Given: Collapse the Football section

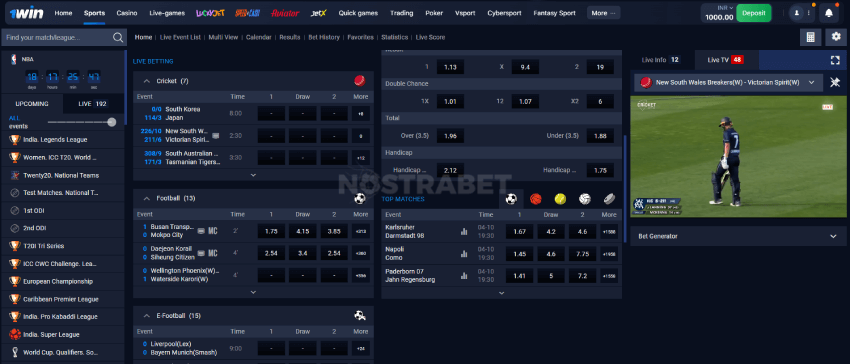Looking at the screenshot, I should tap(146, 199).
